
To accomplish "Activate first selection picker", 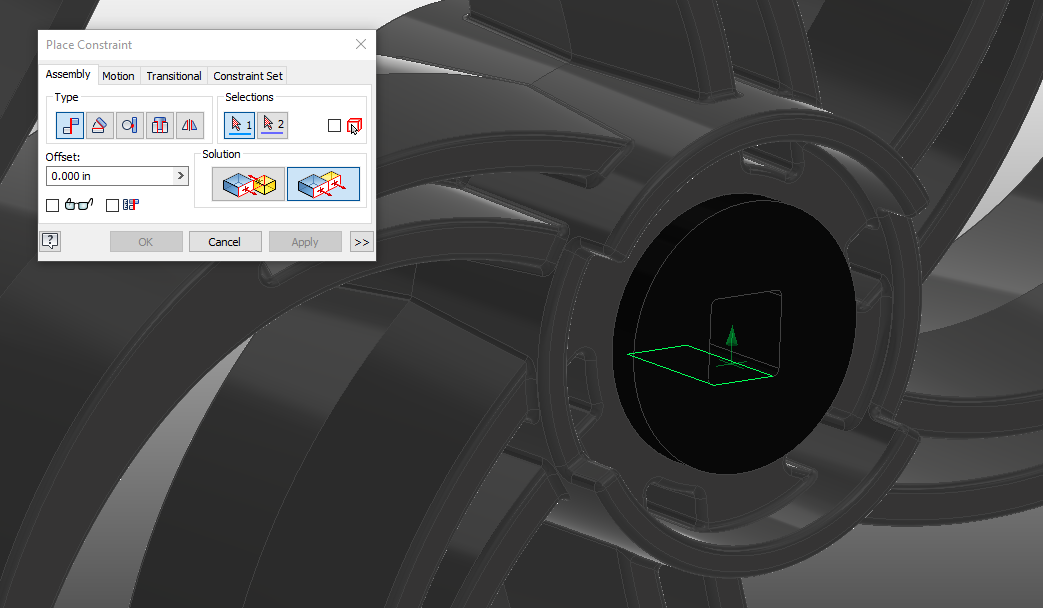I will [239, 125].
